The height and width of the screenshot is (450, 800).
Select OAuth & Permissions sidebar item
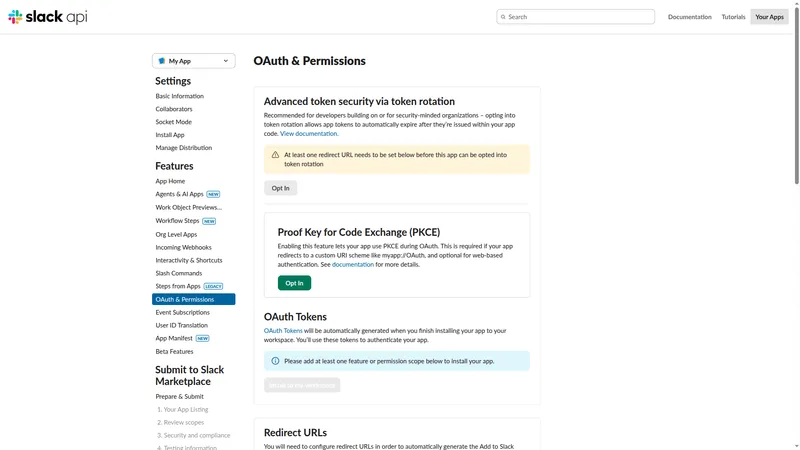coord(193,299)
